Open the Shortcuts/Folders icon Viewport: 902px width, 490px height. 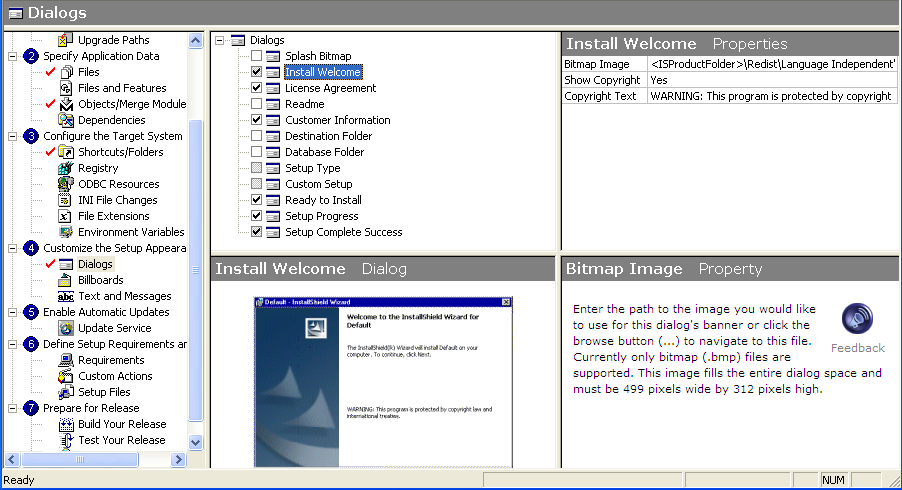pos(66,152)
